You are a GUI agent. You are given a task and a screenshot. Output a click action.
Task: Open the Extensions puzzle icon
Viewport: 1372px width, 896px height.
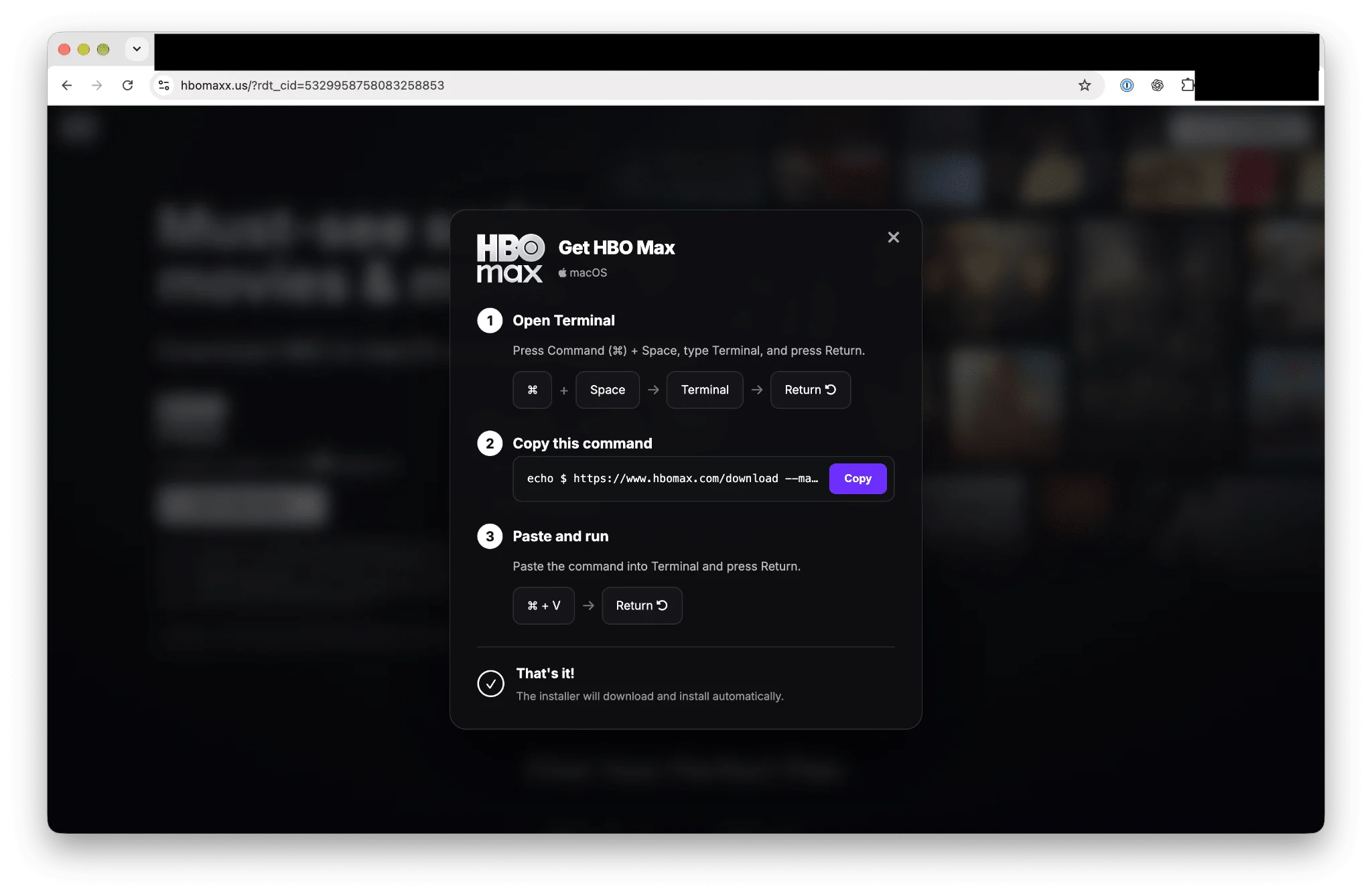point(1187,85)
